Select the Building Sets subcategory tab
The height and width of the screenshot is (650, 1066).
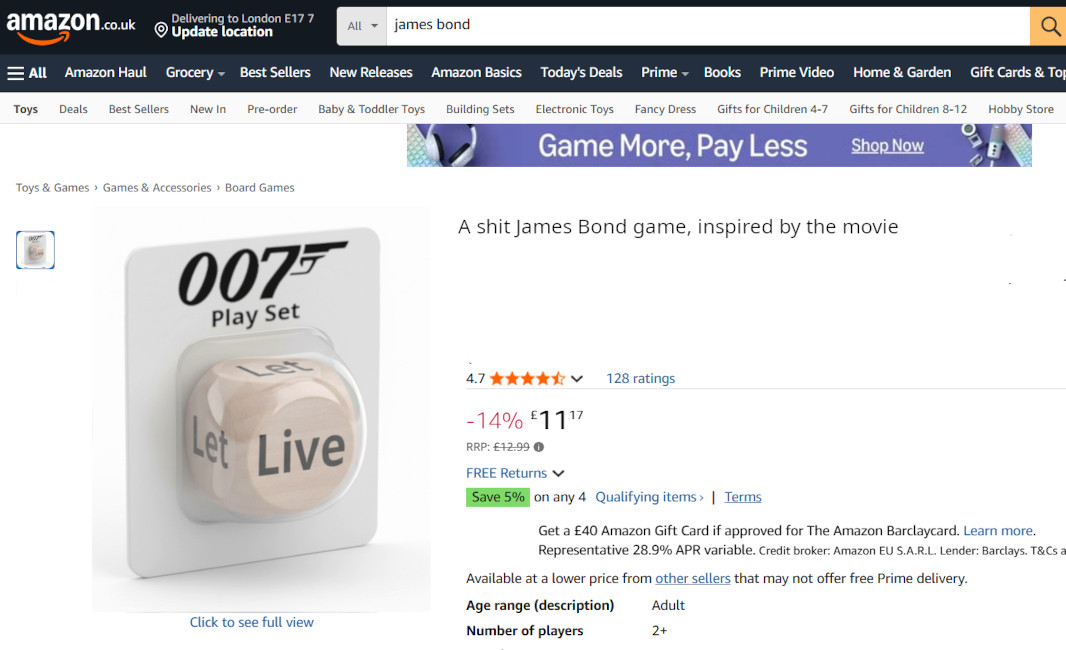tap(480, 109)
